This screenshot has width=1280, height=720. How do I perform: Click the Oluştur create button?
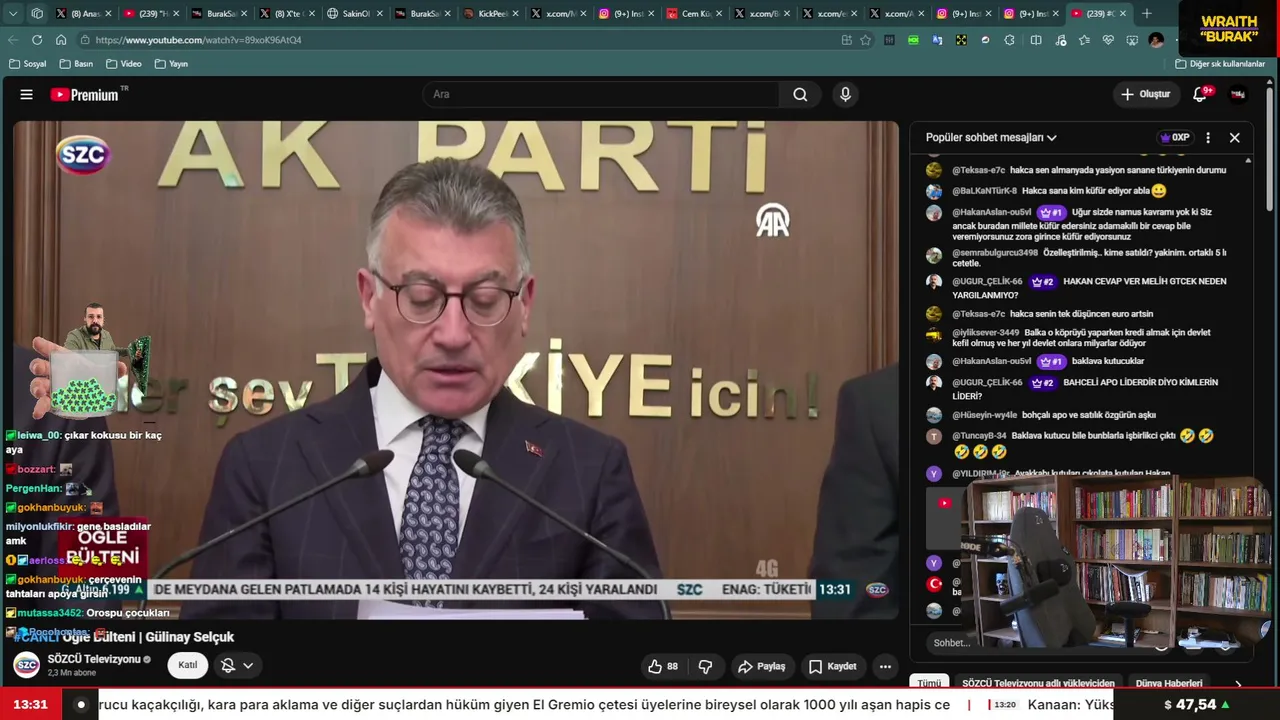[1145, 94]
